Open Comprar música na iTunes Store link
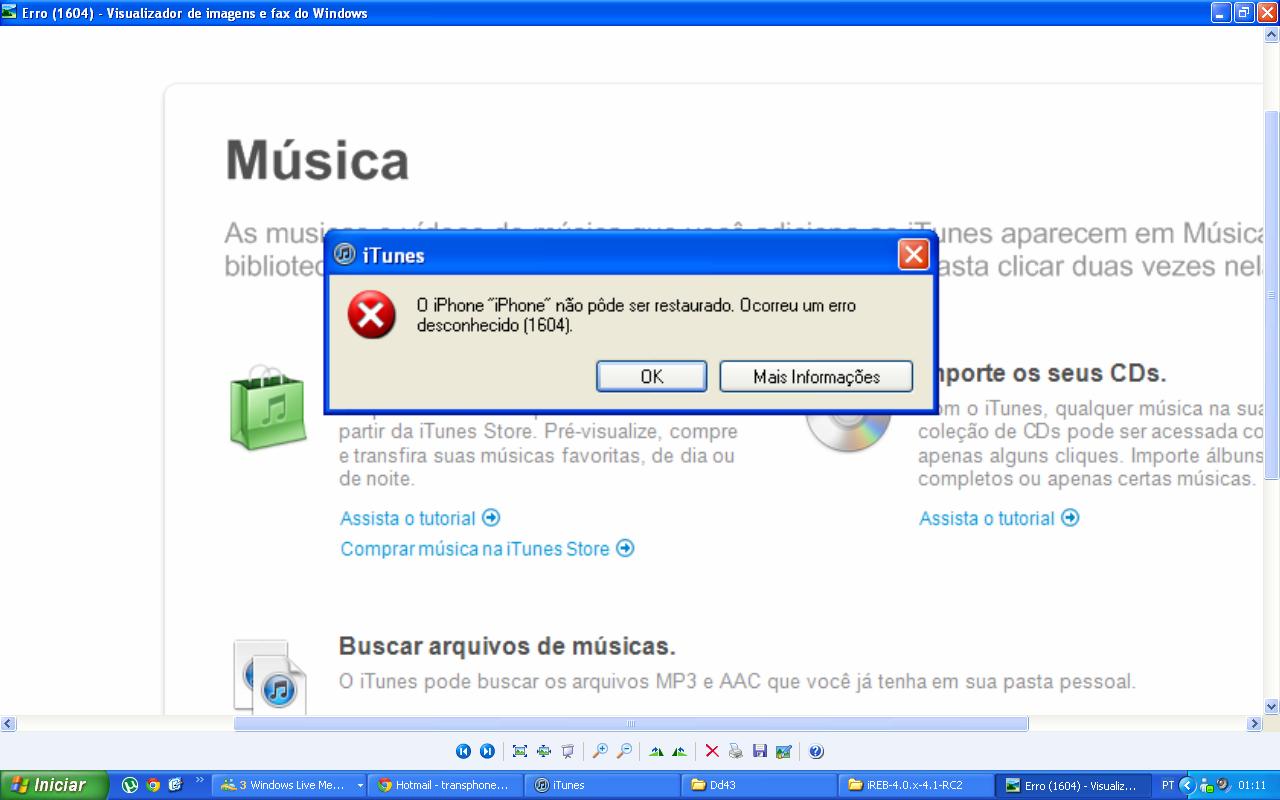Image resolution: width=1280 pixels, height=800 pixels. click(487, 548)
